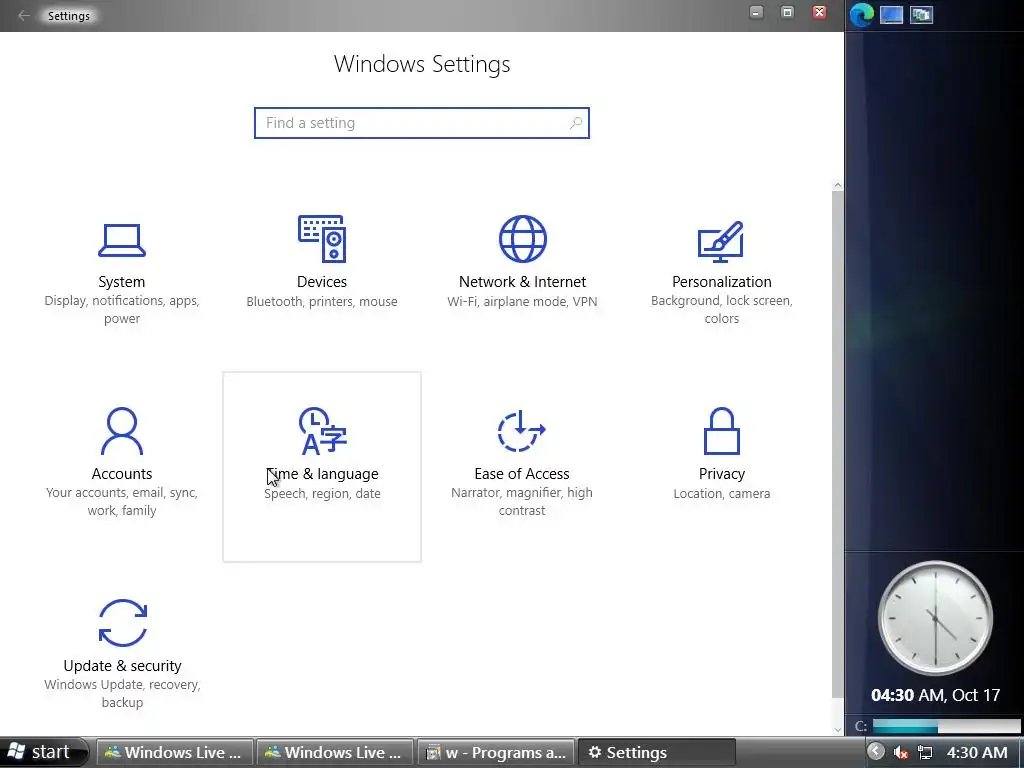Click 'Narrator, magnifier, high contrast' text
Image resolution: width=1024 pixels, height=768 pixels.
coord(522,502)
